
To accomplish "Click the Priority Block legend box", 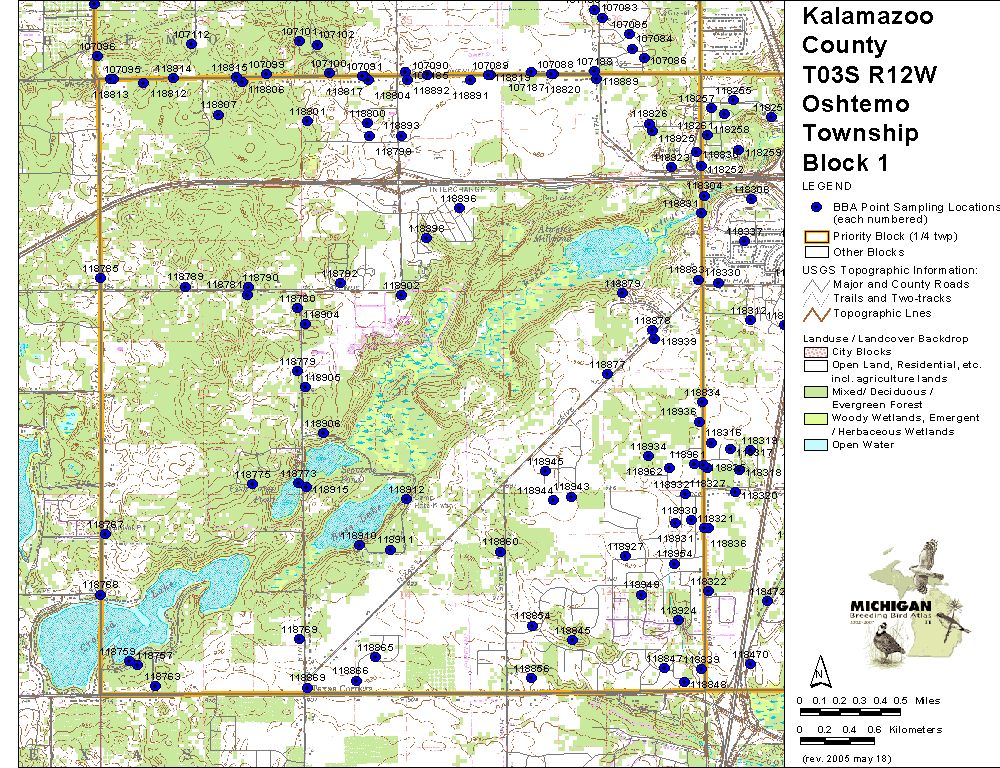I will pyautogui.click(x=816, y=237).
